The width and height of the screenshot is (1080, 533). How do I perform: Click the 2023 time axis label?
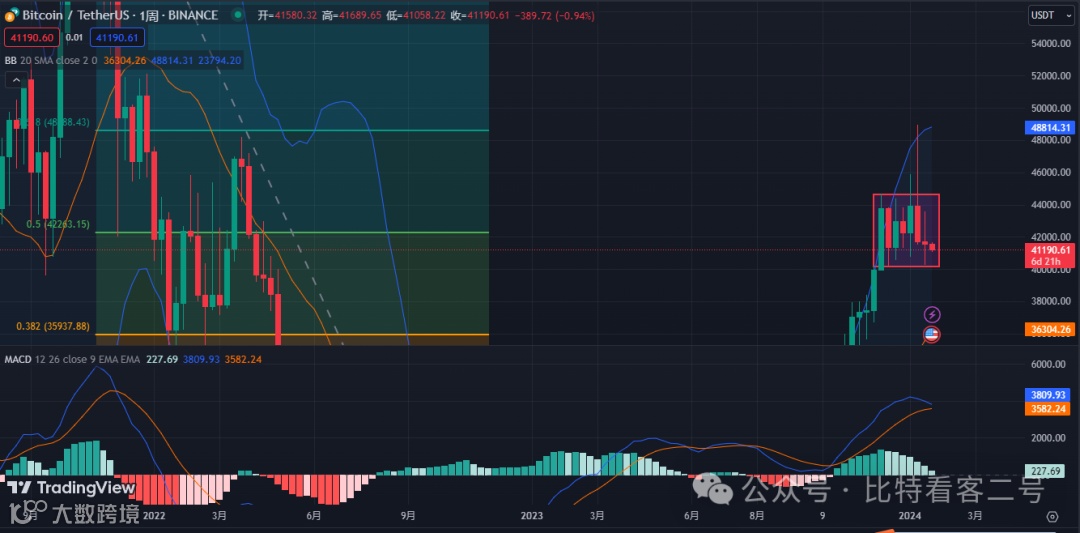[x=532, y=515]
